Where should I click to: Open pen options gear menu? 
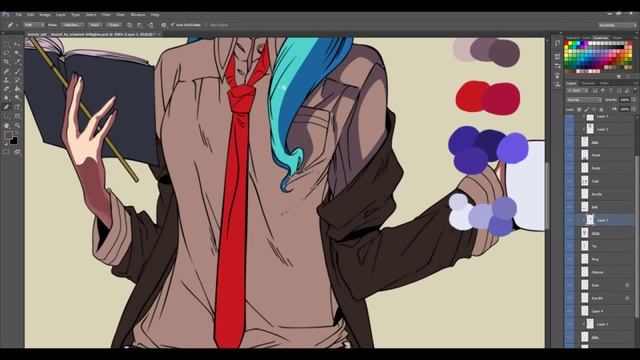pos(164,25)
